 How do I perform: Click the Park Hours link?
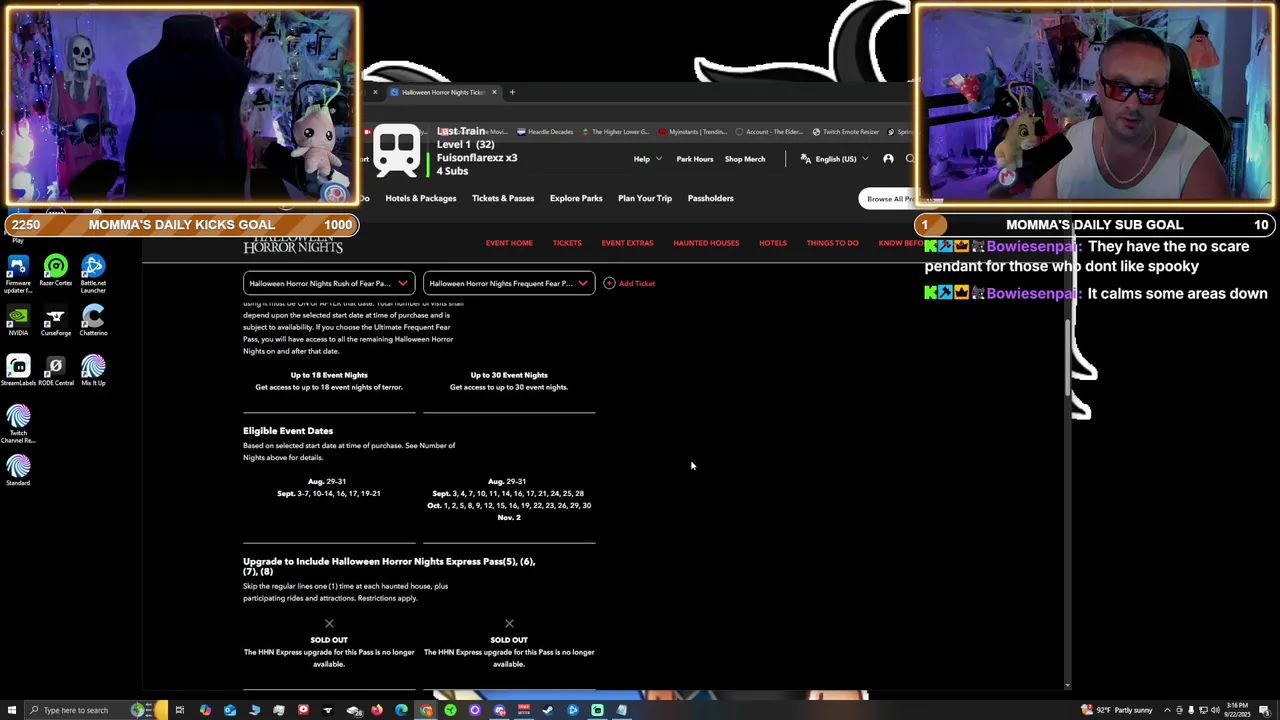(x=695, y=159)
